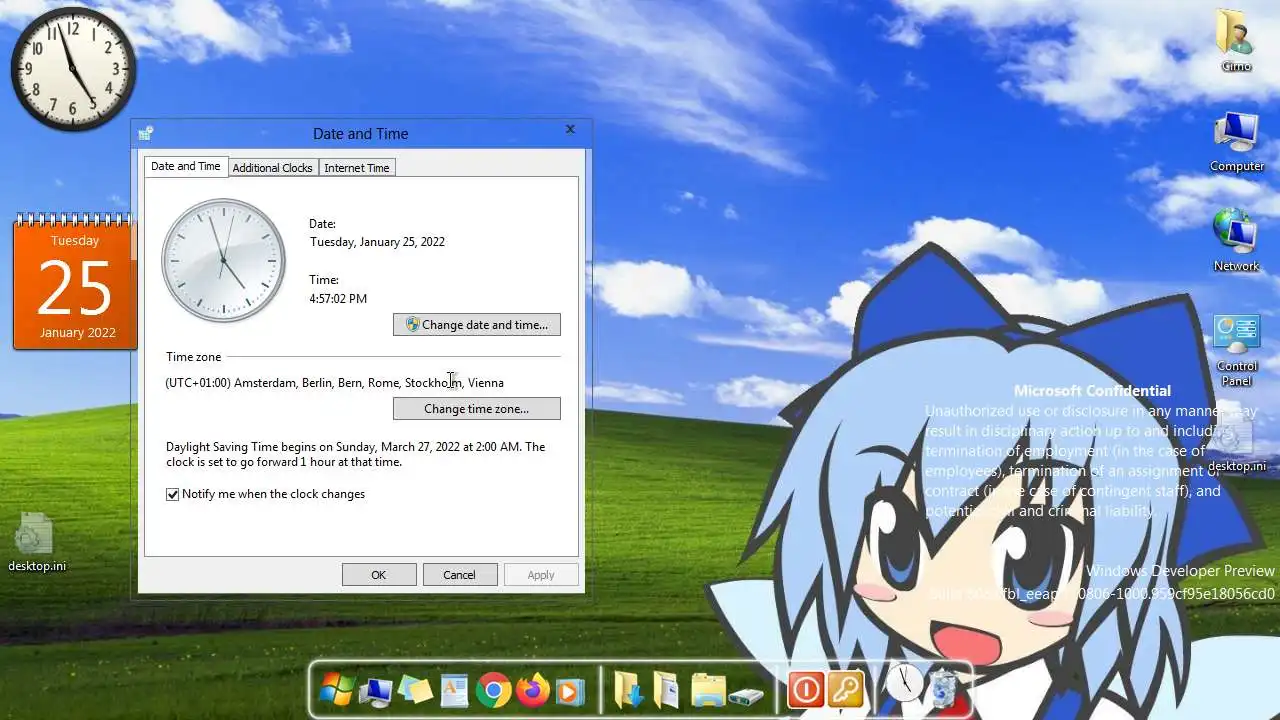
Task: Close the Date and Time dialog
Action: (x=570, y=129)
